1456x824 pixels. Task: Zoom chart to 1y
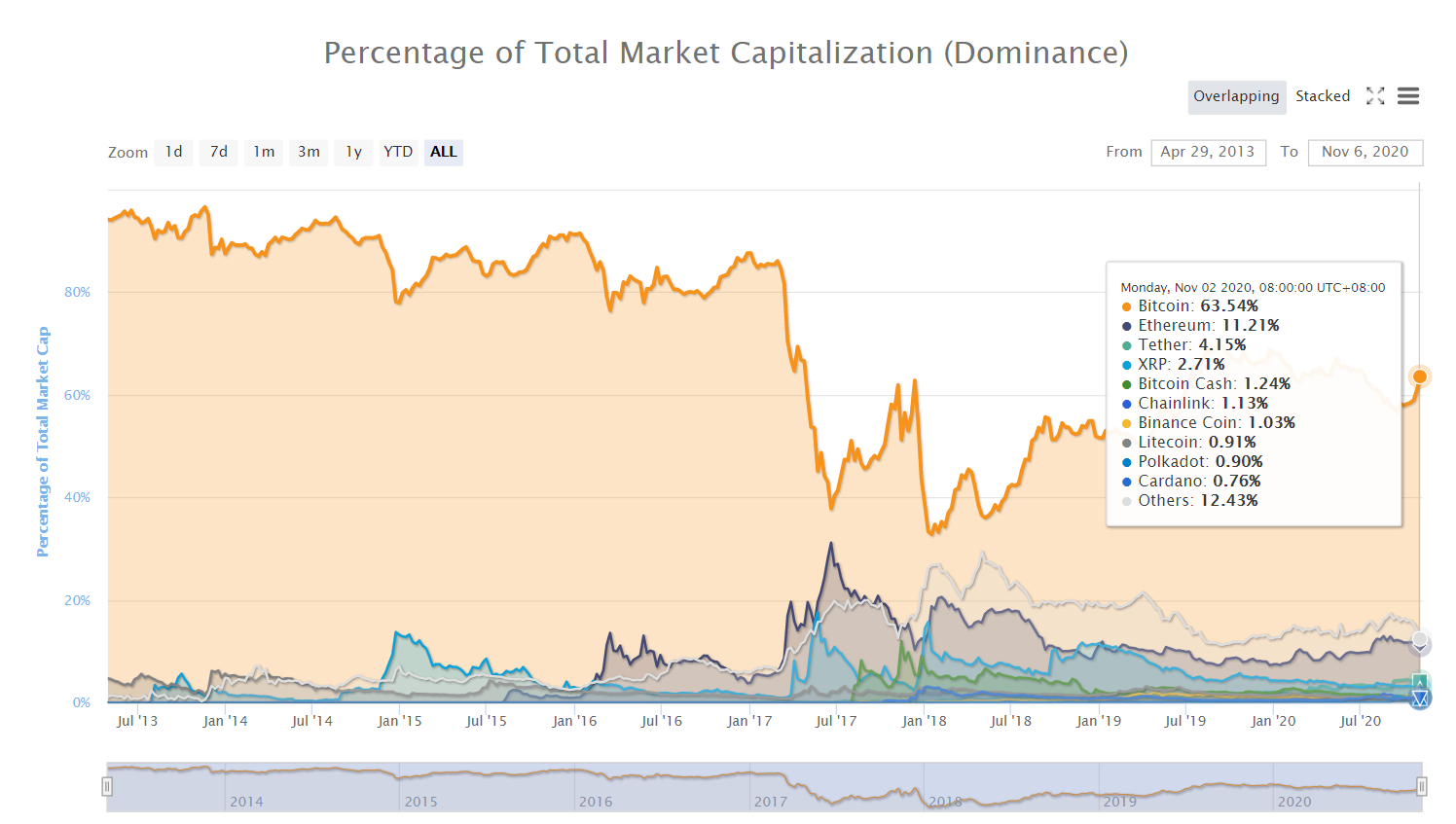pos(353,152)
